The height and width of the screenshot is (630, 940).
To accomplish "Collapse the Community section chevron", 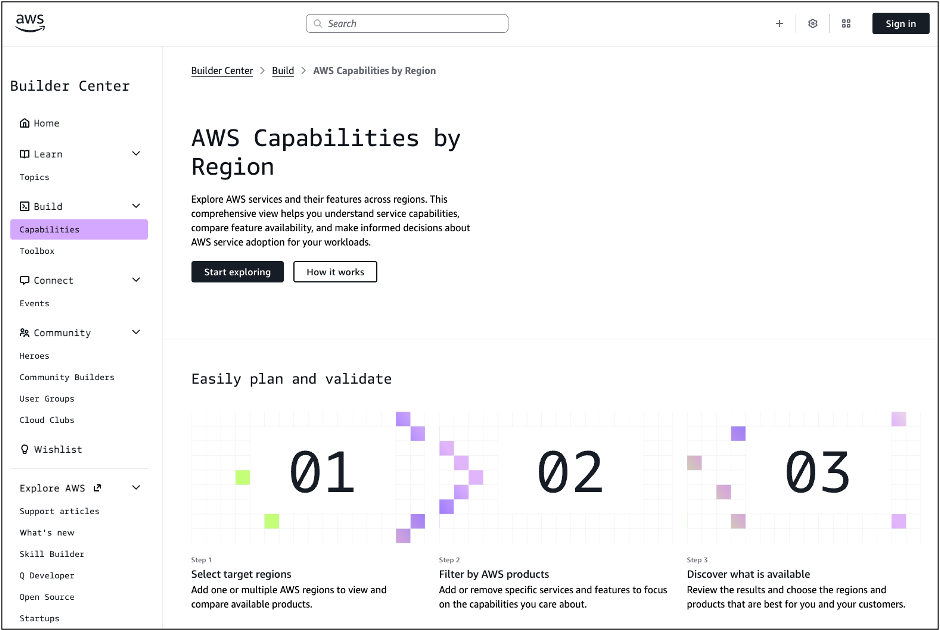I will tap(136, 333).
